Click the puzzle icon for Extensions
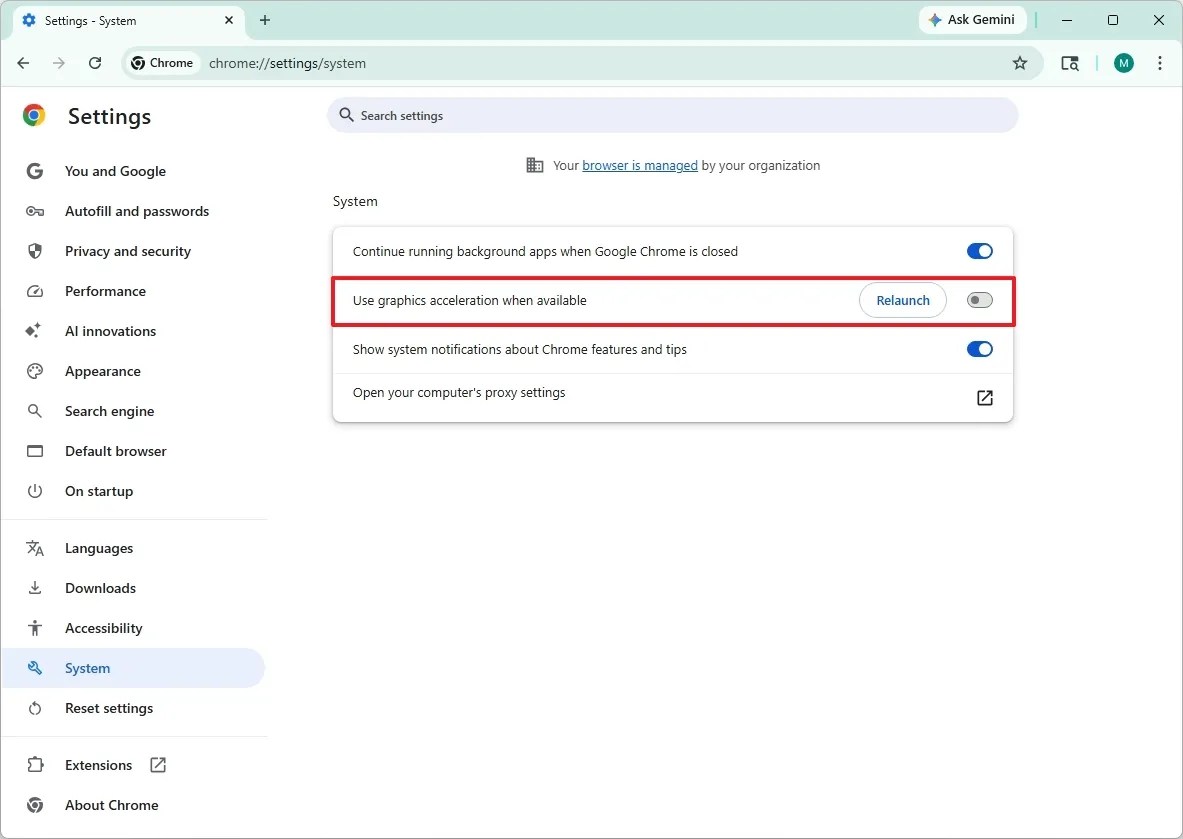Screen dimensions: 1183x839 click(35, 765)
